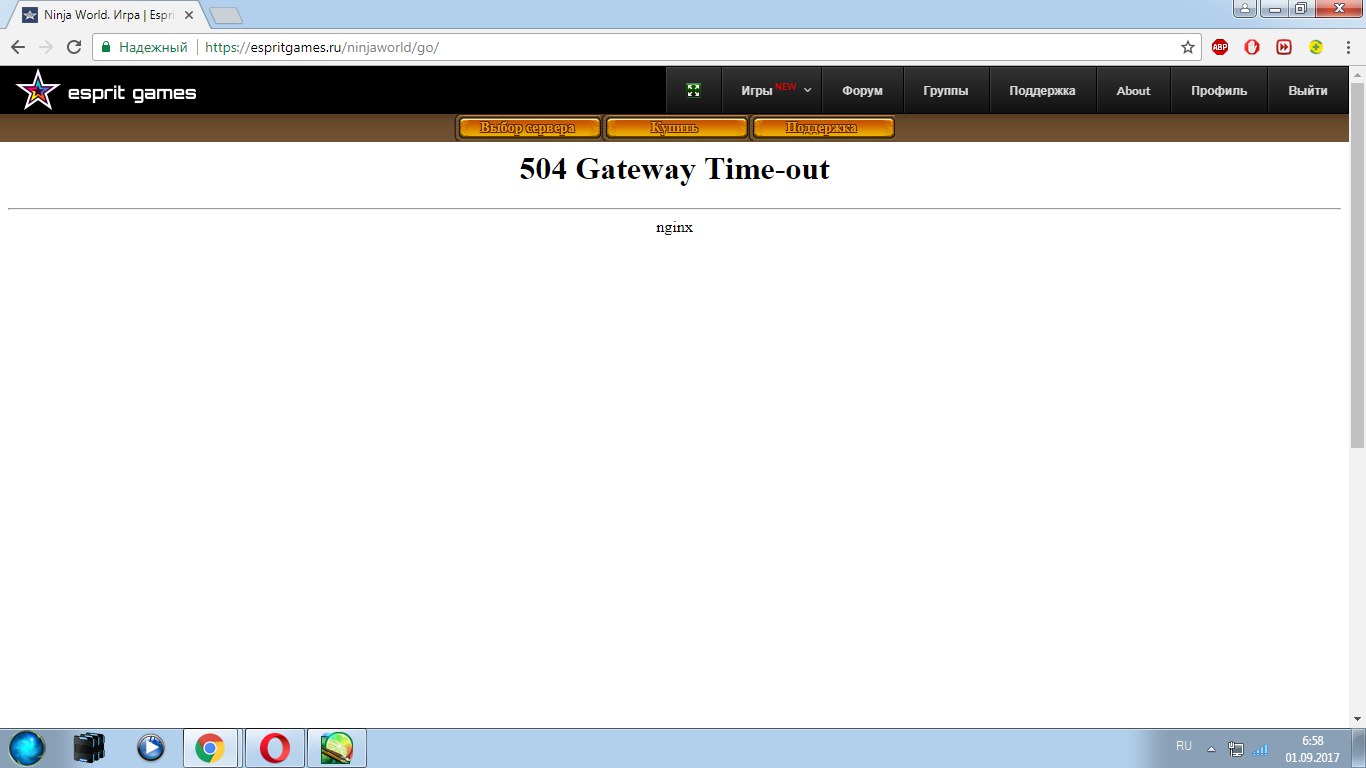Click the green fullscreen icon in site header

point(694,91)
